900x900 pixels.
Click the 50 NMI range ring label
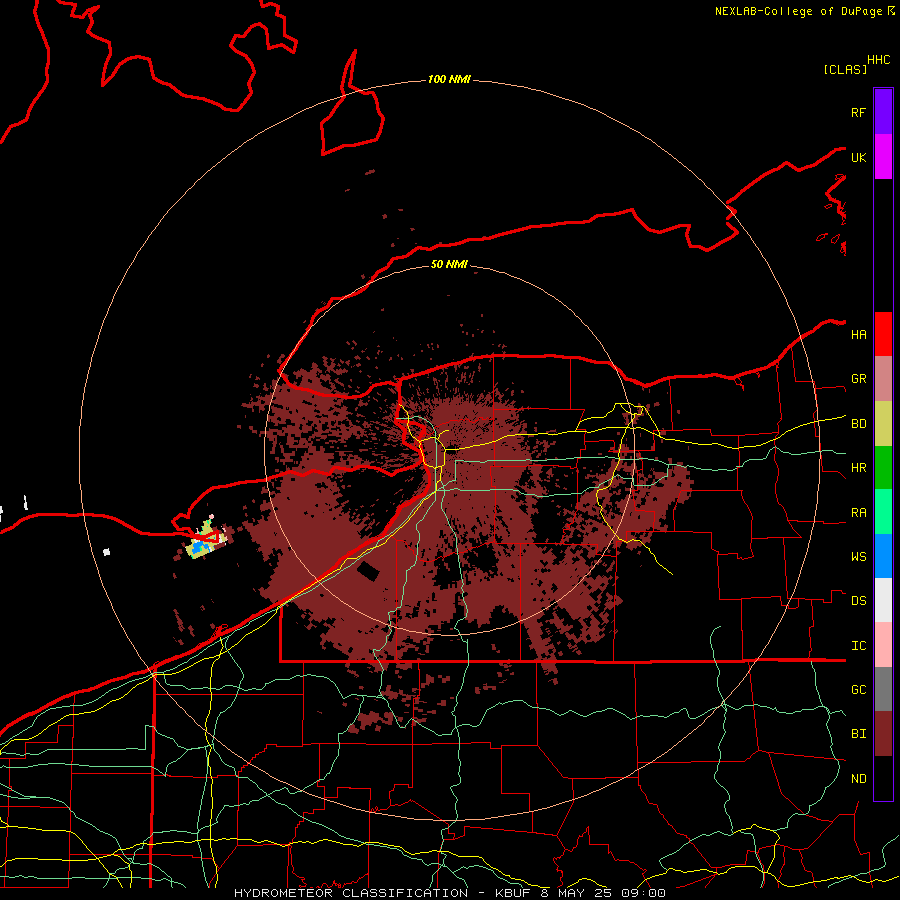pos(449,264)
